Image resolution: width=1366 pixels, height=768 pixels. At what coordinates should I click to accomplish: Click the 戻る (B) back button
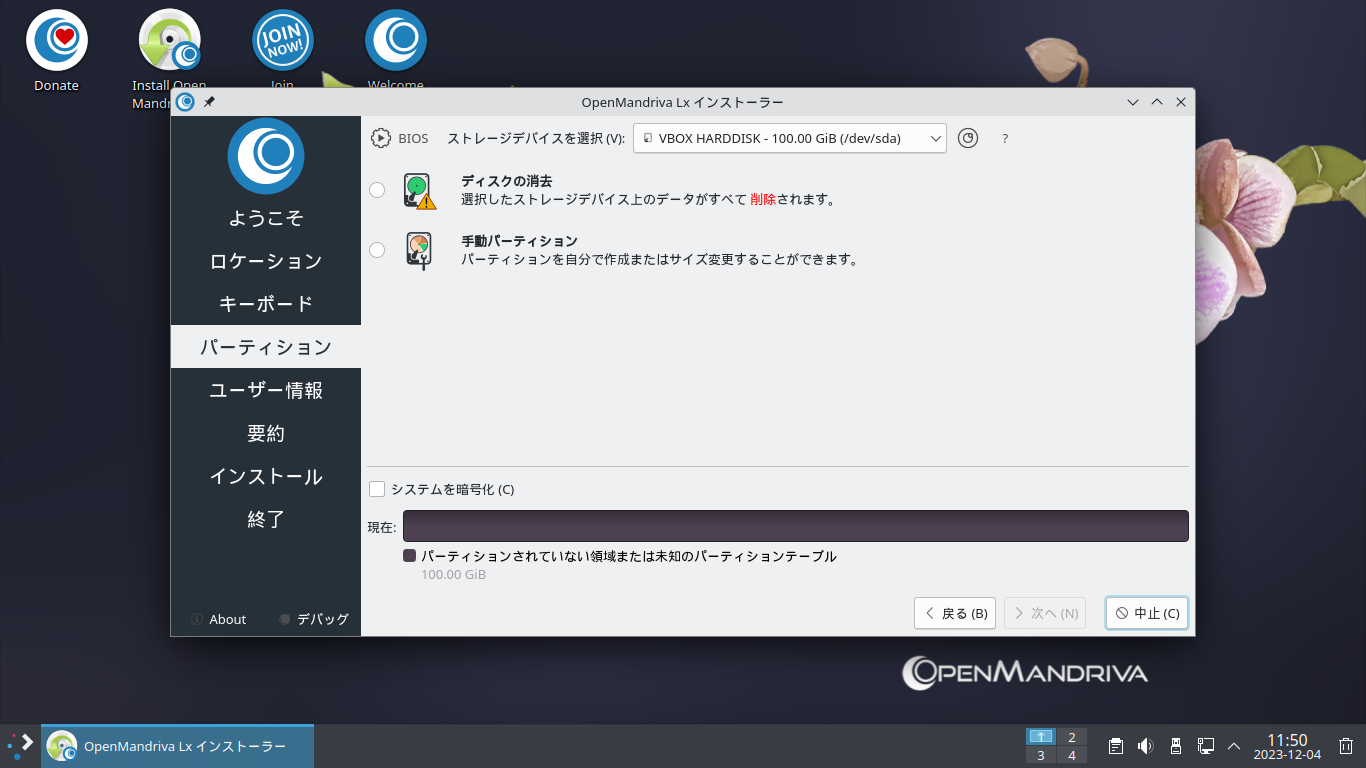coord(955,613)
